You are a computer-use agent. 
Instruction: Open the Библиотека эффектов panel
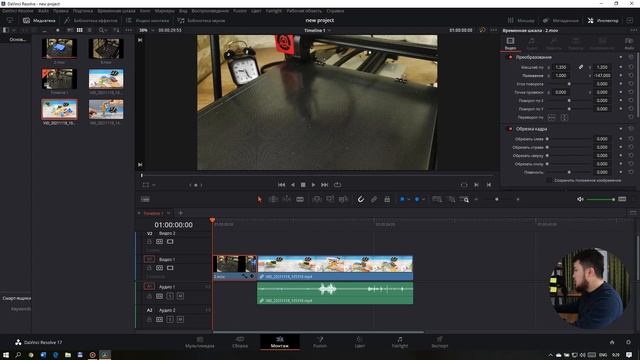coord(91,20)
